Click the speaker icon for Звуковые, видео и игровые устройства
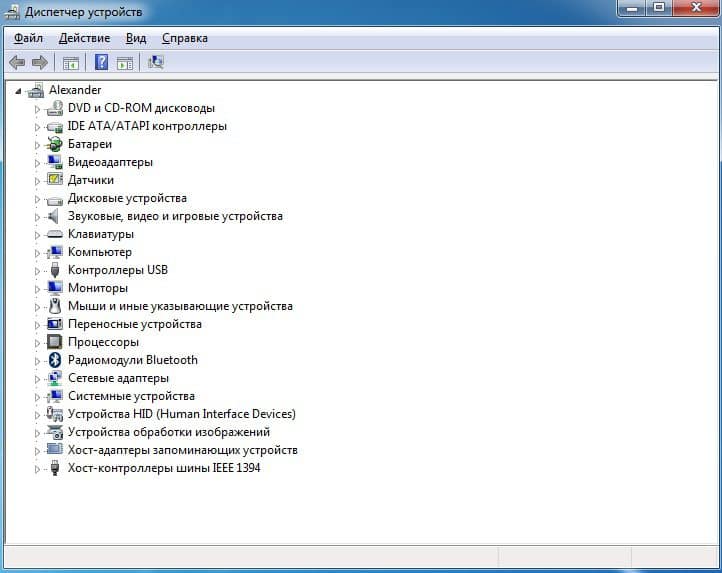 tap(55, 216)
